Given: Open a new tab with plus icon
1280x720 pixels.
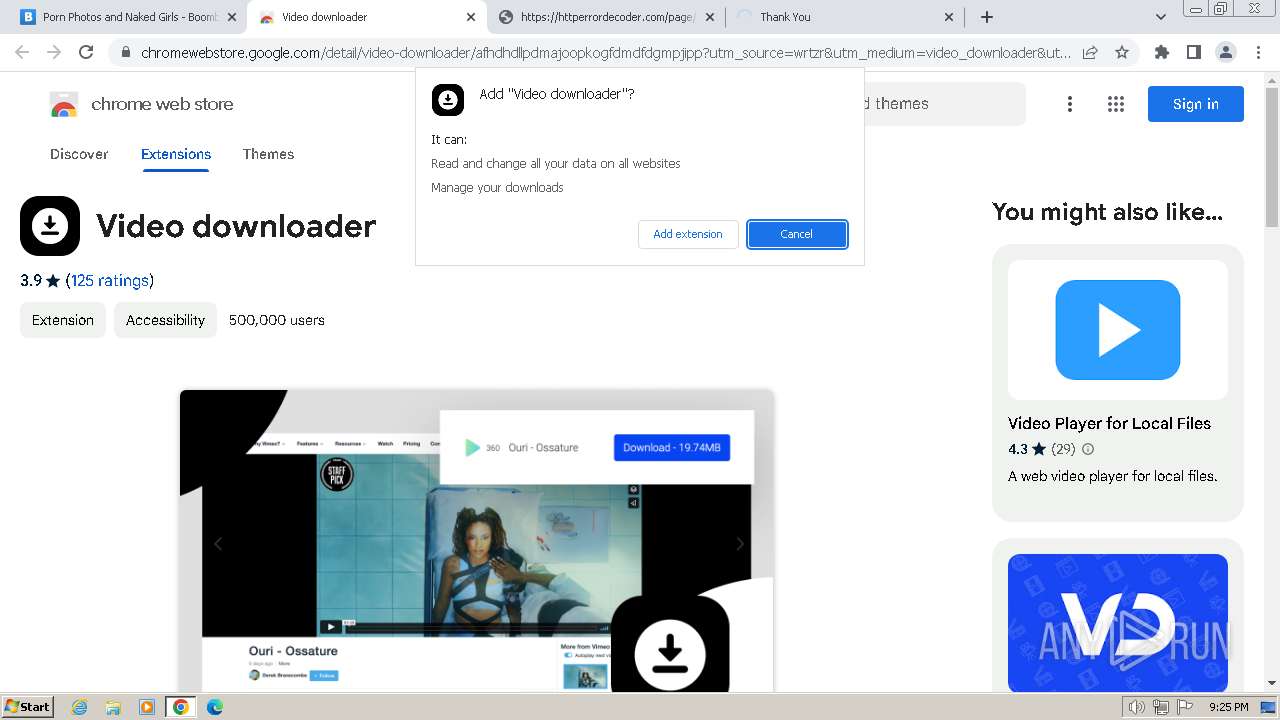Looking at the screenshot, I should (987, 17).
